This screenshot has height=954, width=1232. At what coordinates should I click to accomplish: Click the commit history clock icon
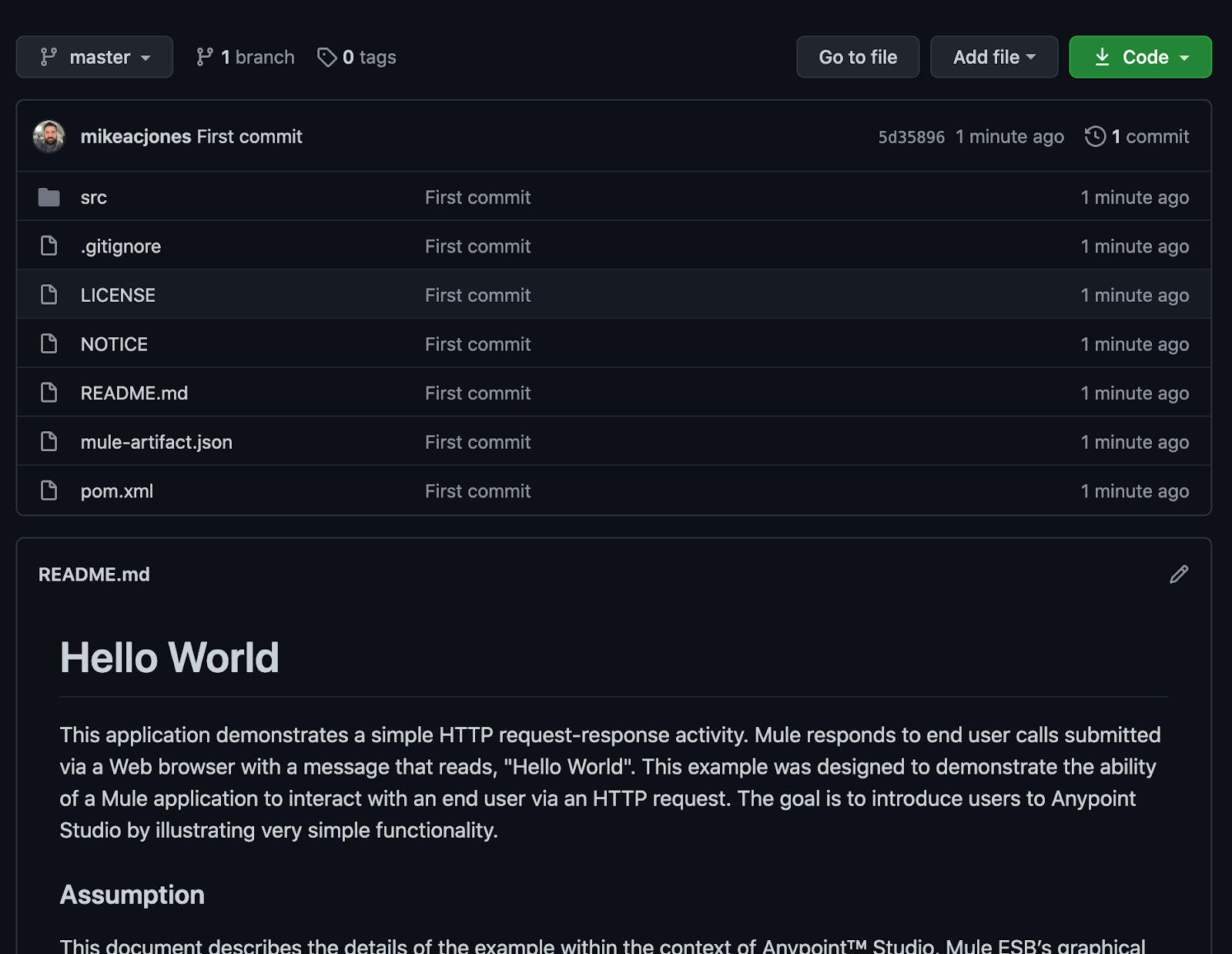pyautogui.click(x=1095, y=136)
